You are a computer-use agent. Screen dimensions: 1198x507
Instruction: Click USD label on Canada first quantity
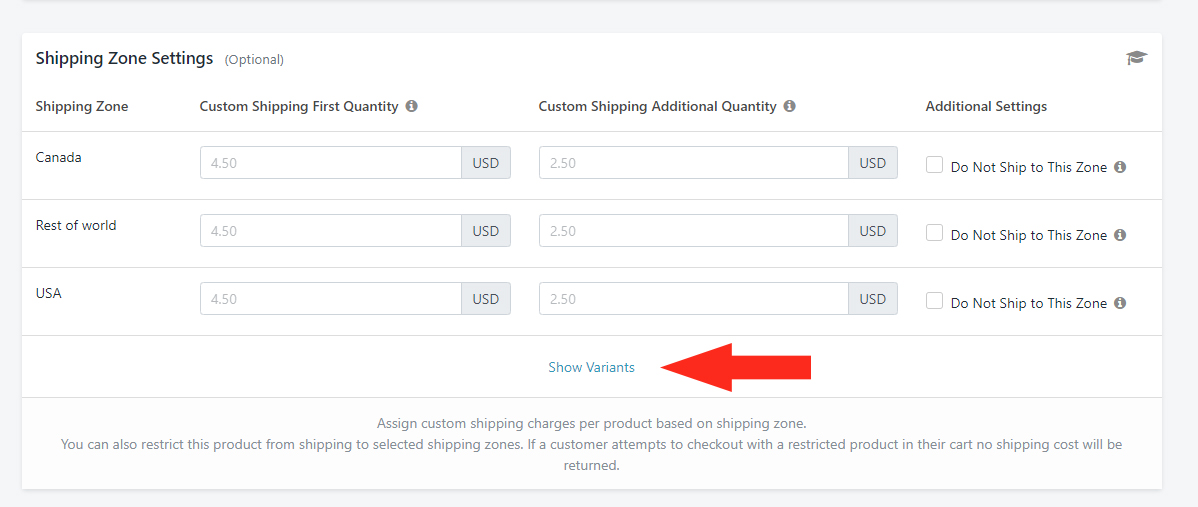point(486,163)
